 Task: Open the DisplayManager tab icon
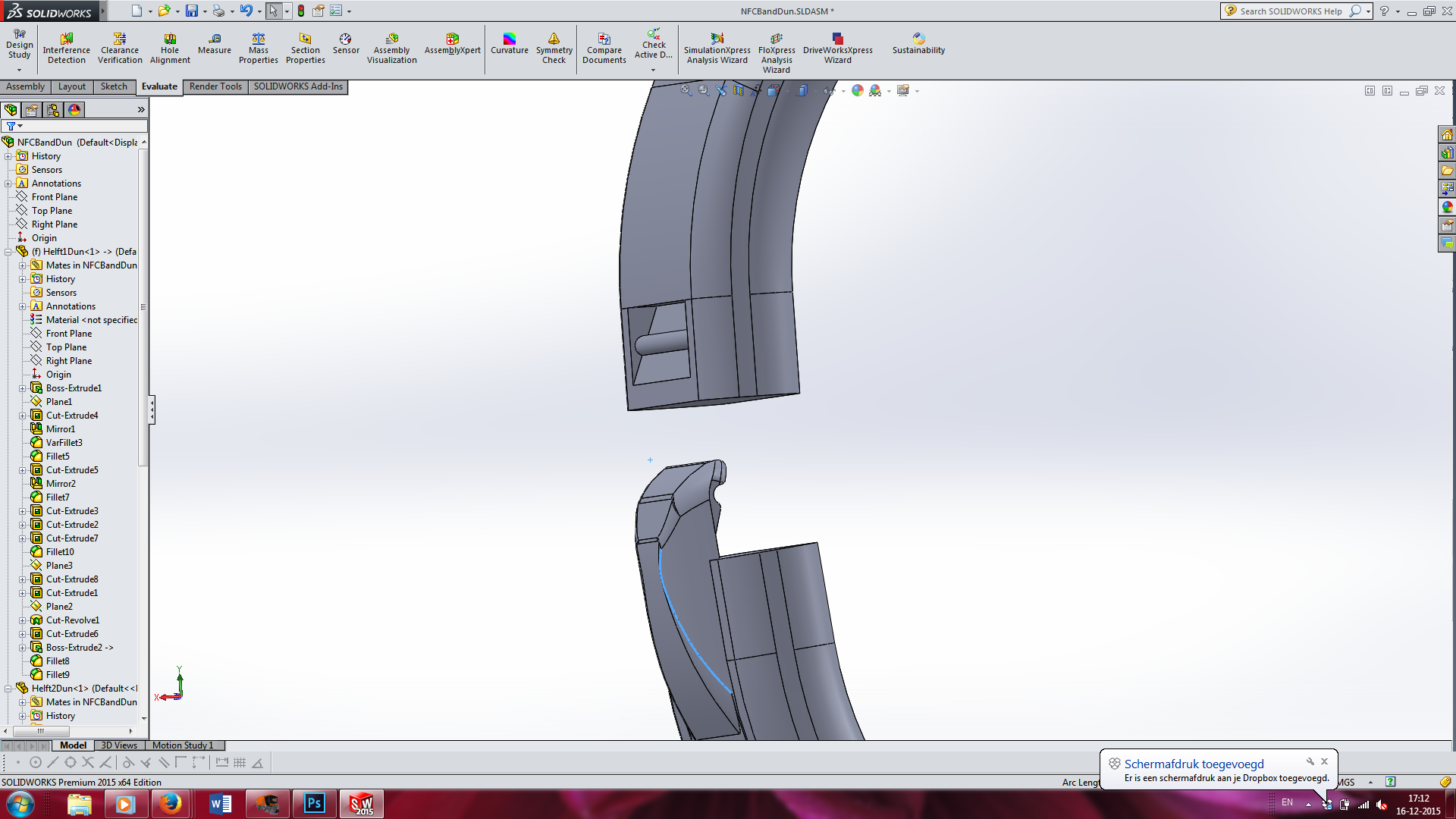(x=74, y=110)
